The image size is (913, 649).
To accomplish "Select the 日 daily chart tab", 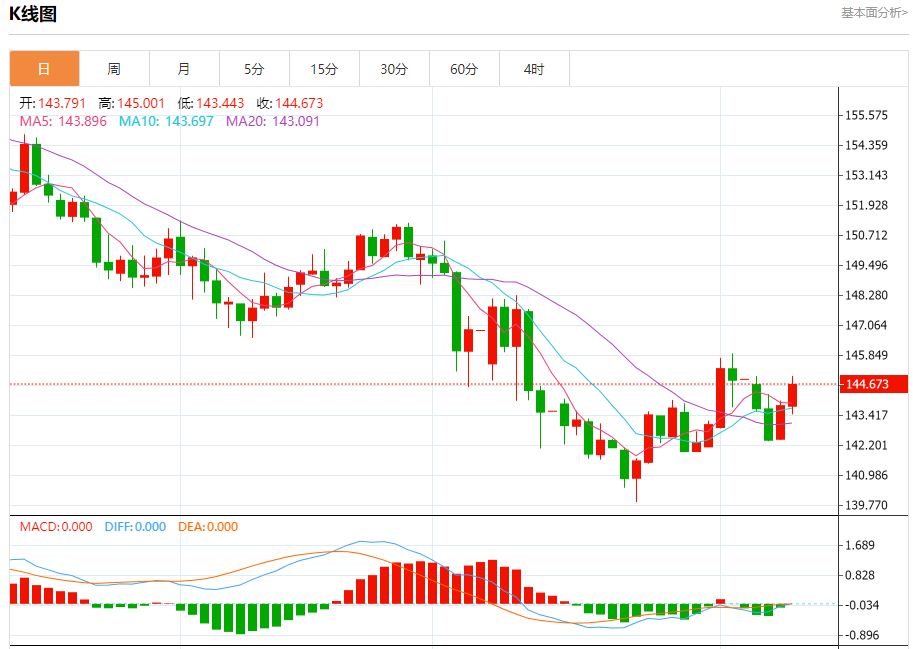I will (44, 69).
